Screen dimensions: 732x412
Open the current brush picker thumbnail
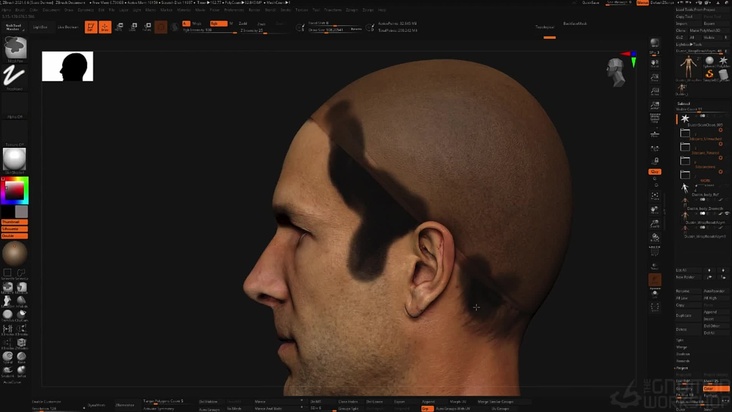pyautogui.click(x=15, y=48)
